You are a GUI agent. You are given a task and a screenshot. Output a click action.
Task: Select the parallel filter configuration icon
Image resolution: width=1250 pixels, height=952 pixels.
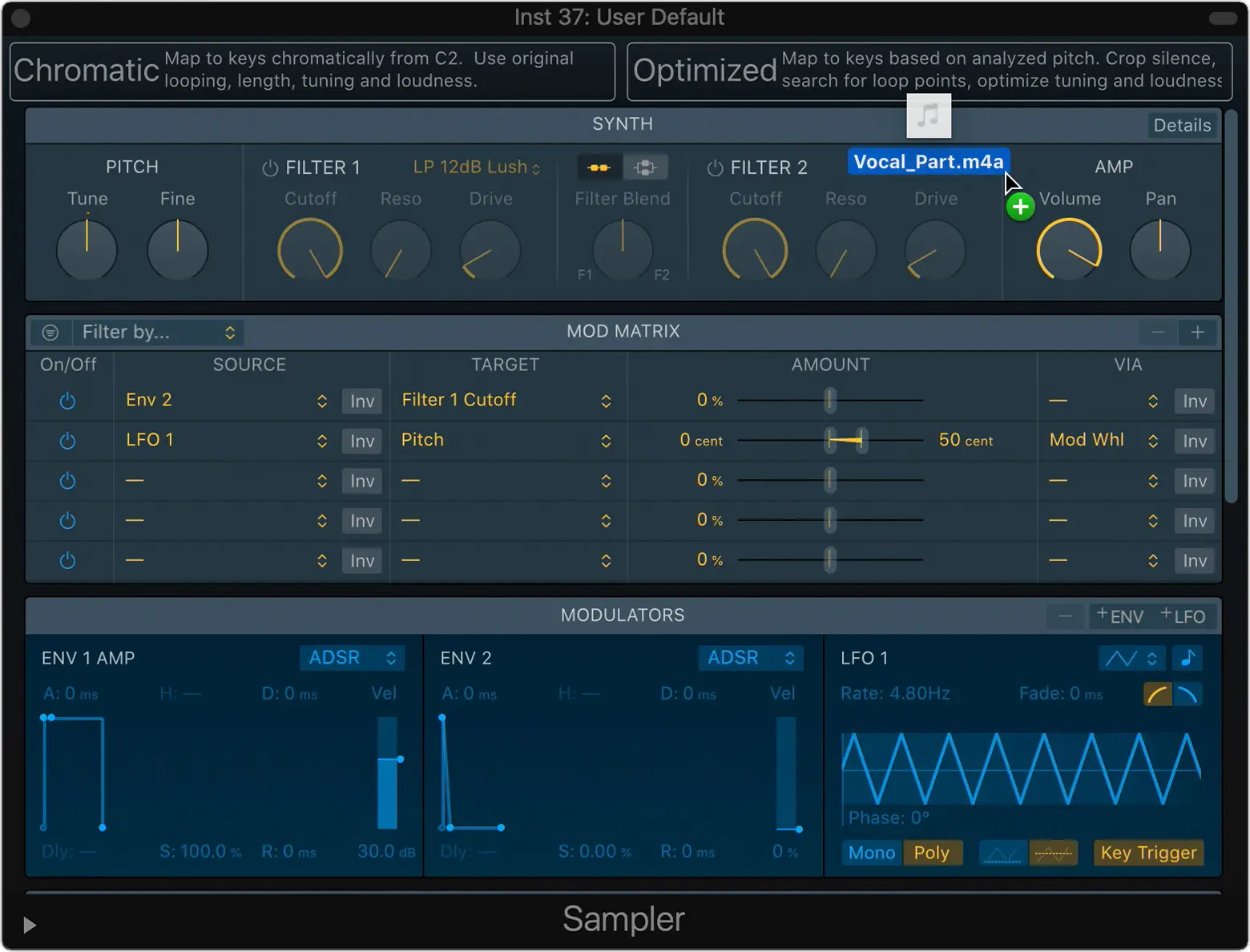tap(645, 167)
